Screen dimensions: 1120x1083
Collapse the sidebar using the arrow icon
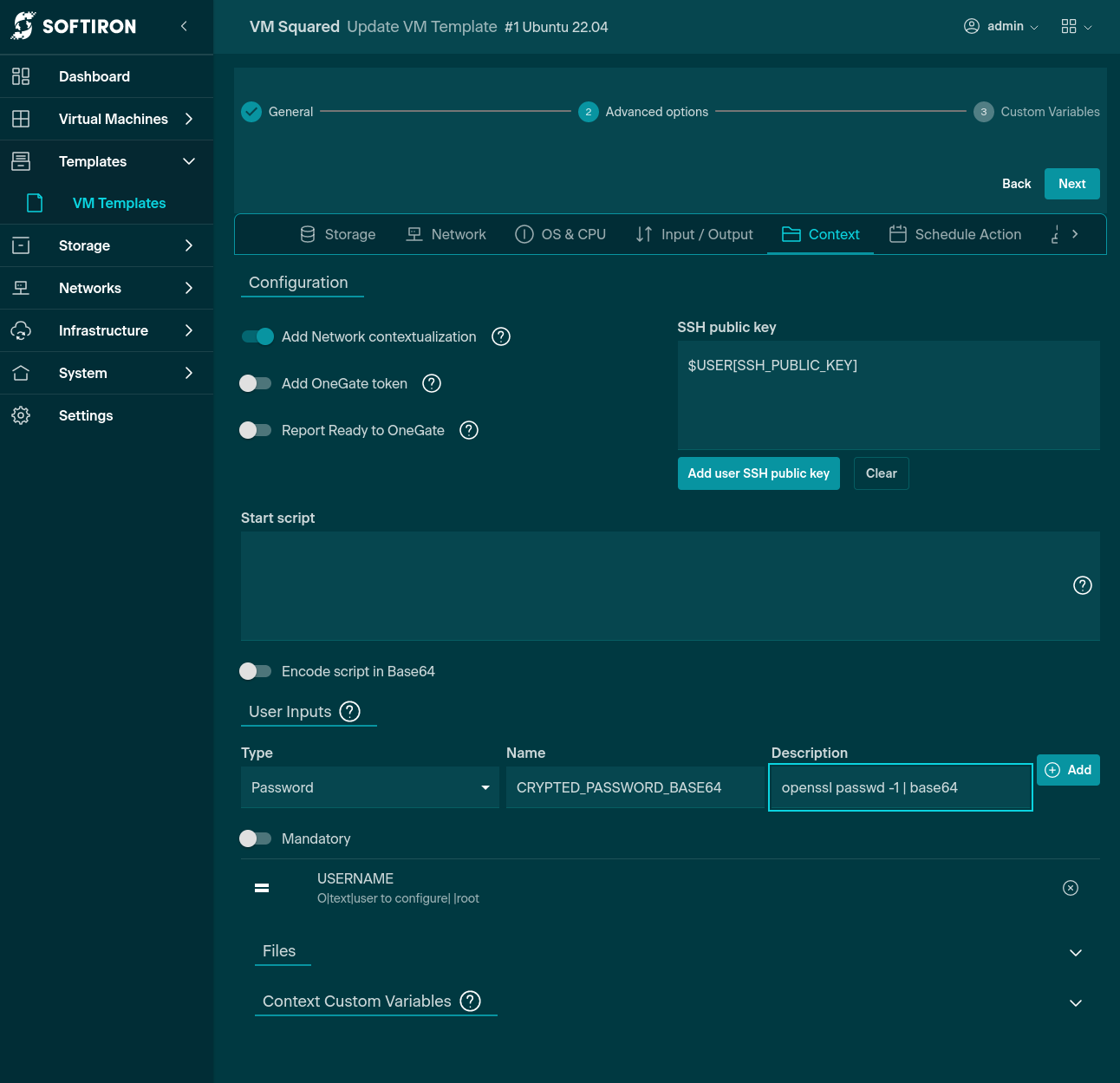[x=184, y=26]
